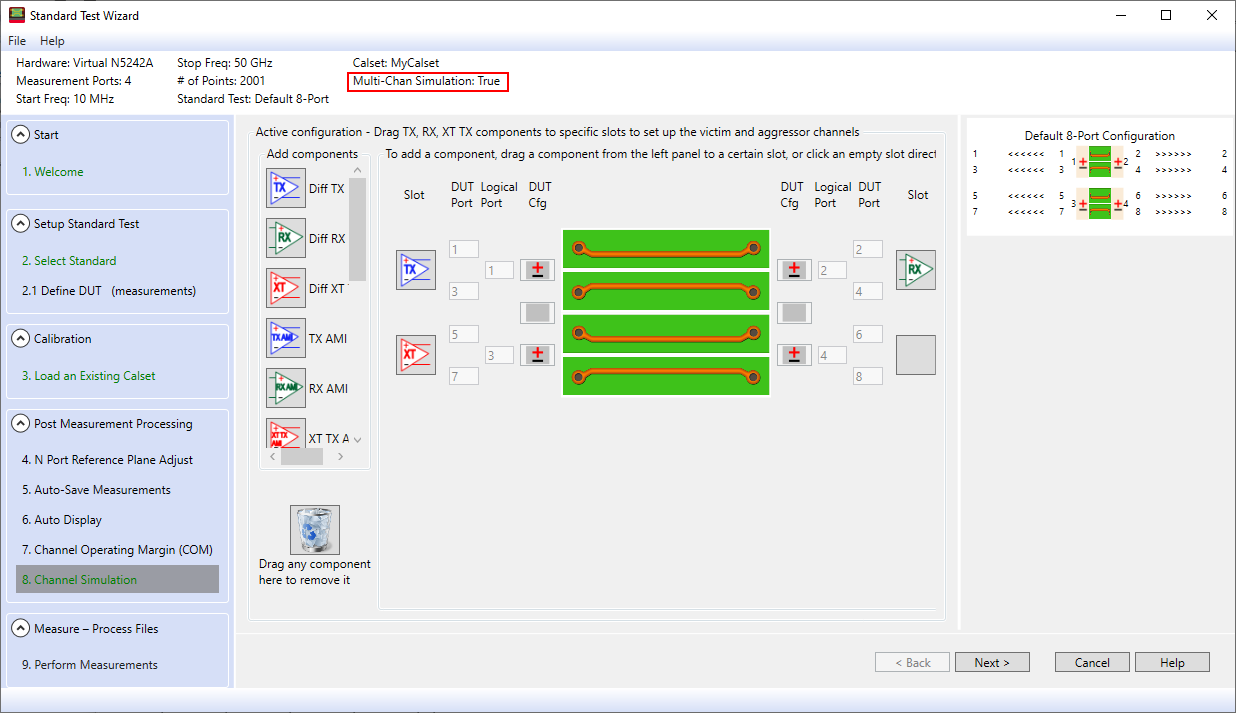This screenshot has height=713, width=1236.
Task: Collapse the Measure – Process Files section
Action: pyautogui.click(x=20, y=629)
